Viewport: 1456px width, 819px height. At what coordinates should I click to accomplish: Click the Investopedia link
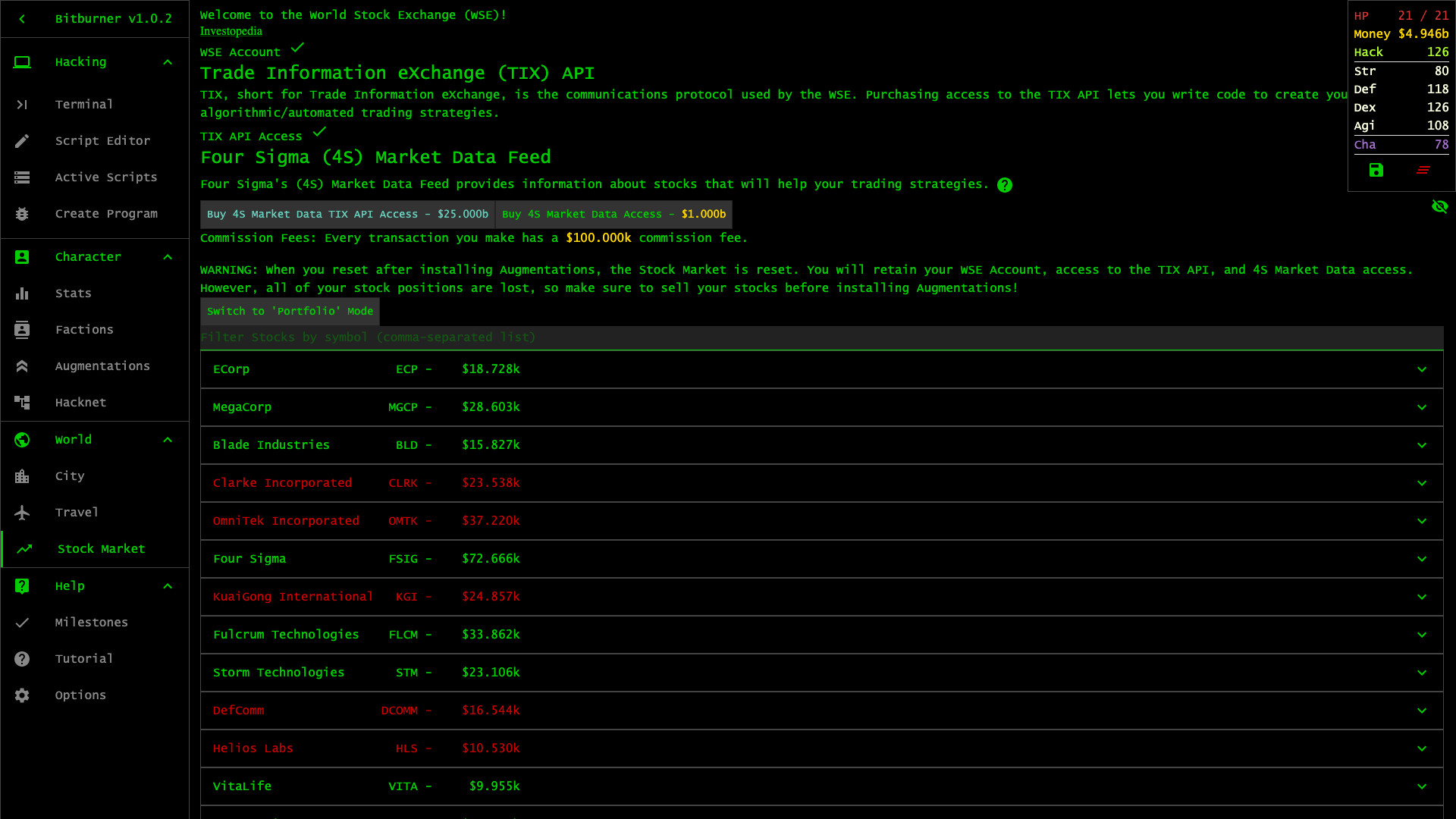231,31
